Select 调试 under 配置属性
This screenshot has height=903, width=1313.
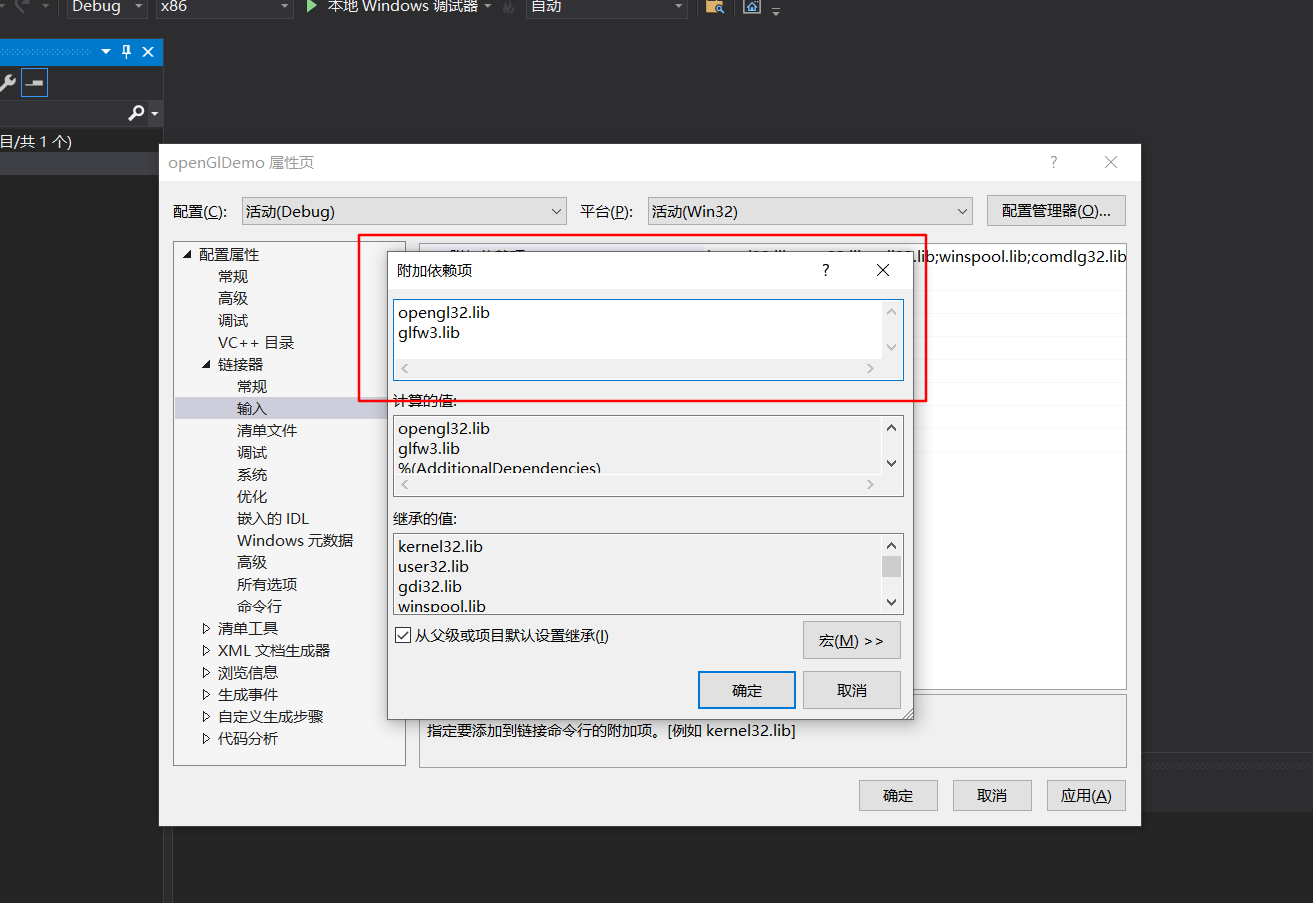233,321
